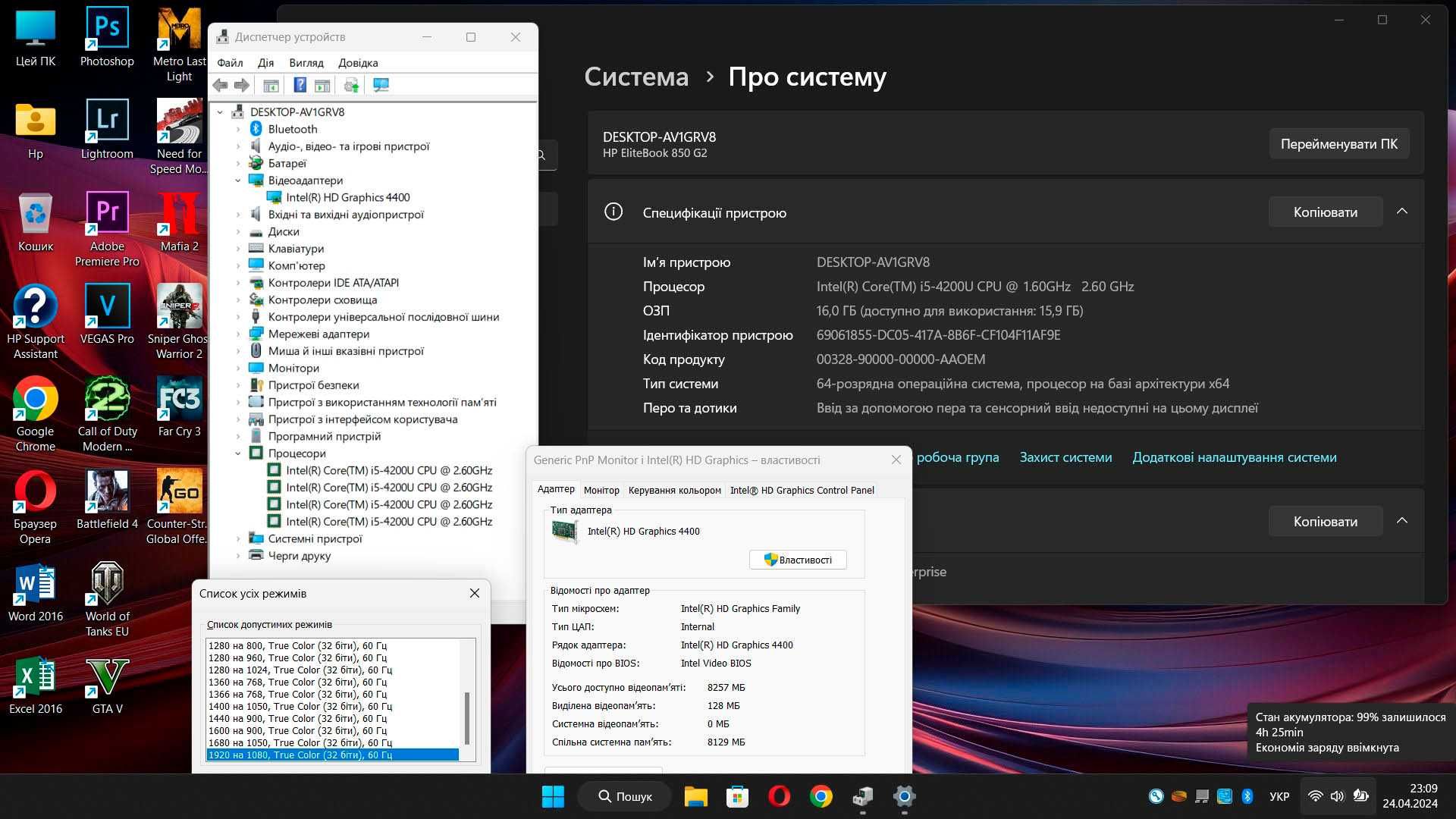This screenshot has height=819, width=1456.
Task: Expand the Клавіатури tree node
Action: click(237, 249)
